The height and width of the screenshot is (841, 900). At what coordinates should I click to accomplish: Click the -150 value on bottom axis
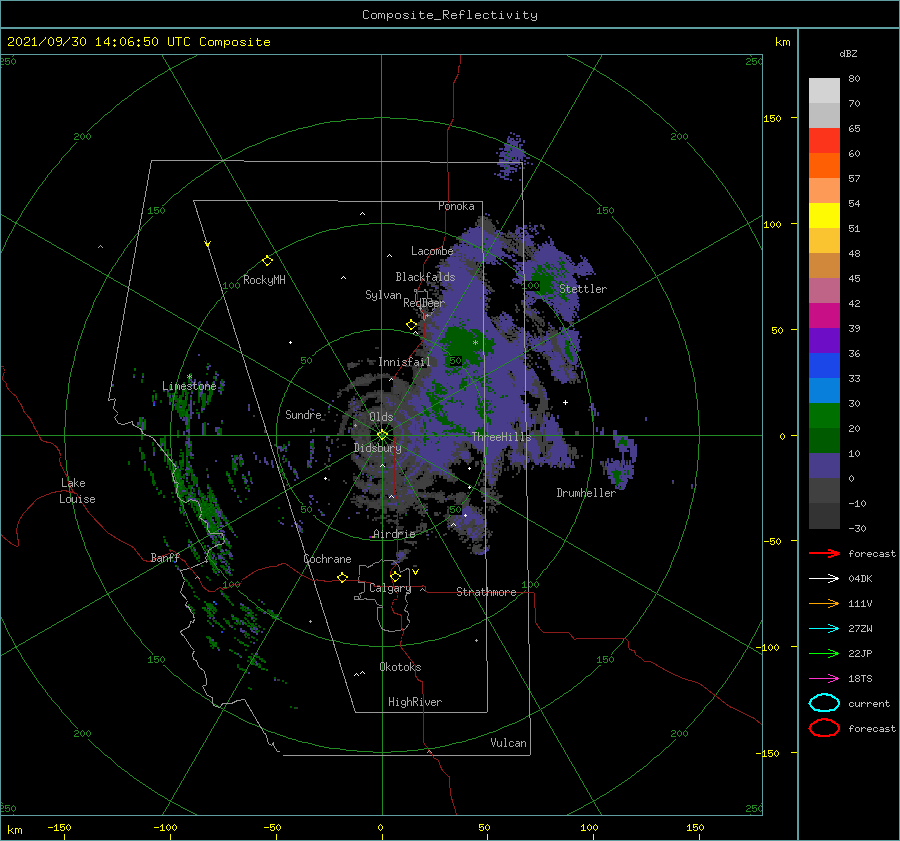[x=59, y=827]
